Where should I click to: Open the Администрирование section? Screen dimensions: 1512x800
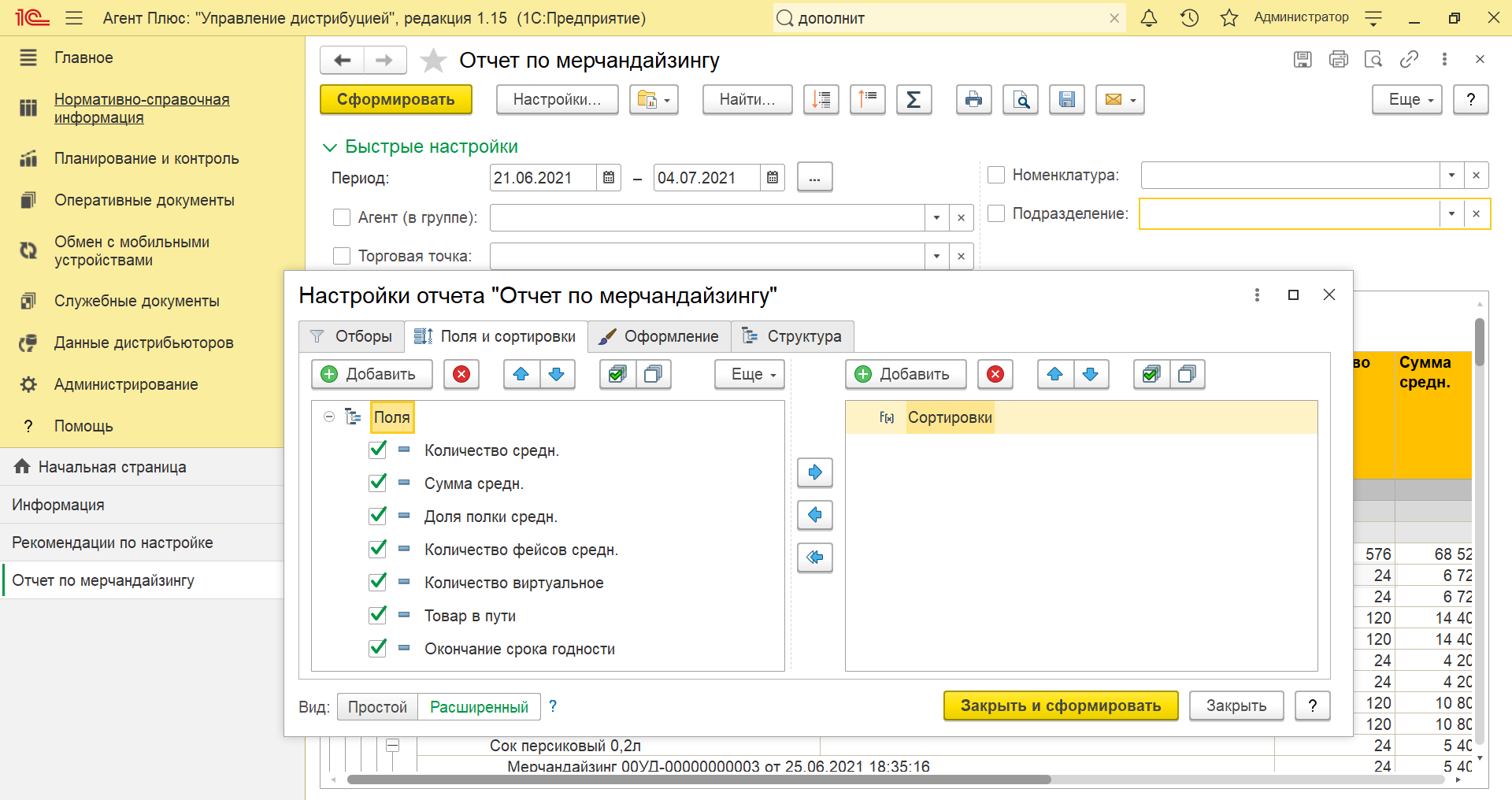pos(126,384)
